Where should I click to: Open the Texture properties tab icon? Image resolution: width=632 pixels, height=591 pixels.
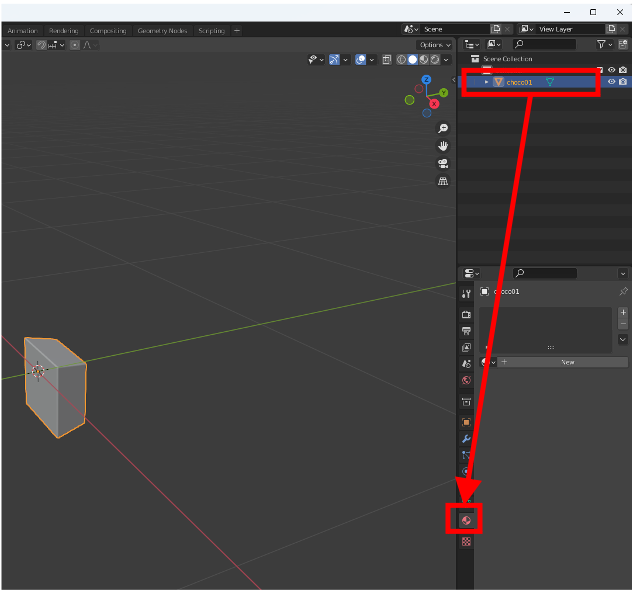tap(466, 542)
